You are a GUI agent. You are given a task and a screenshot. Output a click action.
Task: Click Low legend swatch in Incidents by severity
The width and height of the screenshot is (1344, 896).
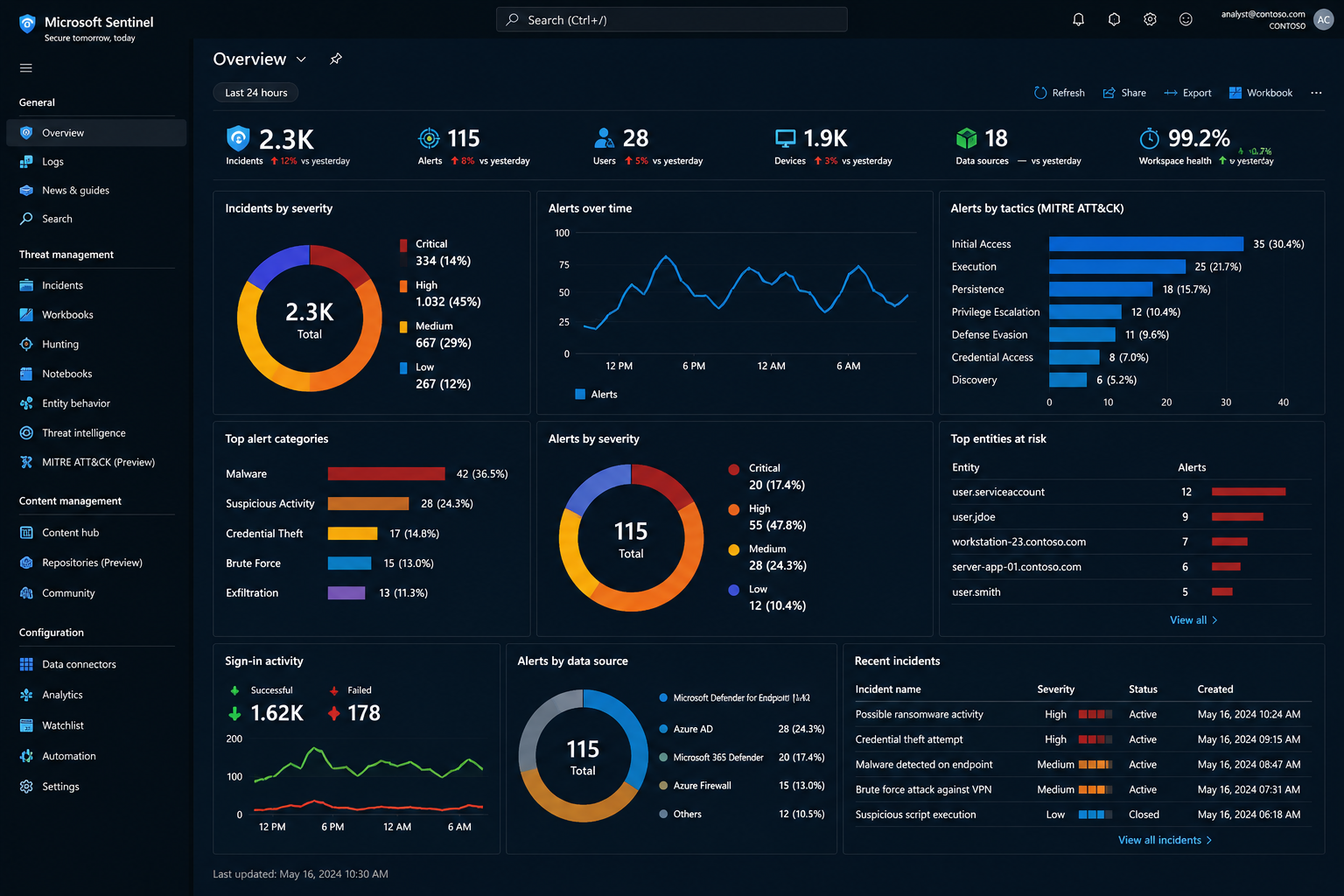[x=403, y=368]
